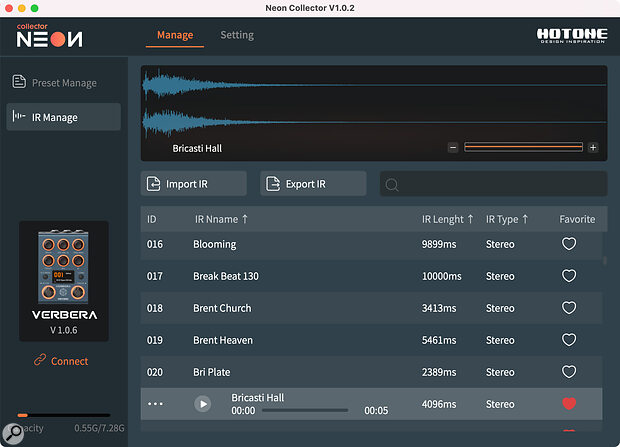Click into the IR search field
This screenshot has width=620, height=447.
[493, 184]
